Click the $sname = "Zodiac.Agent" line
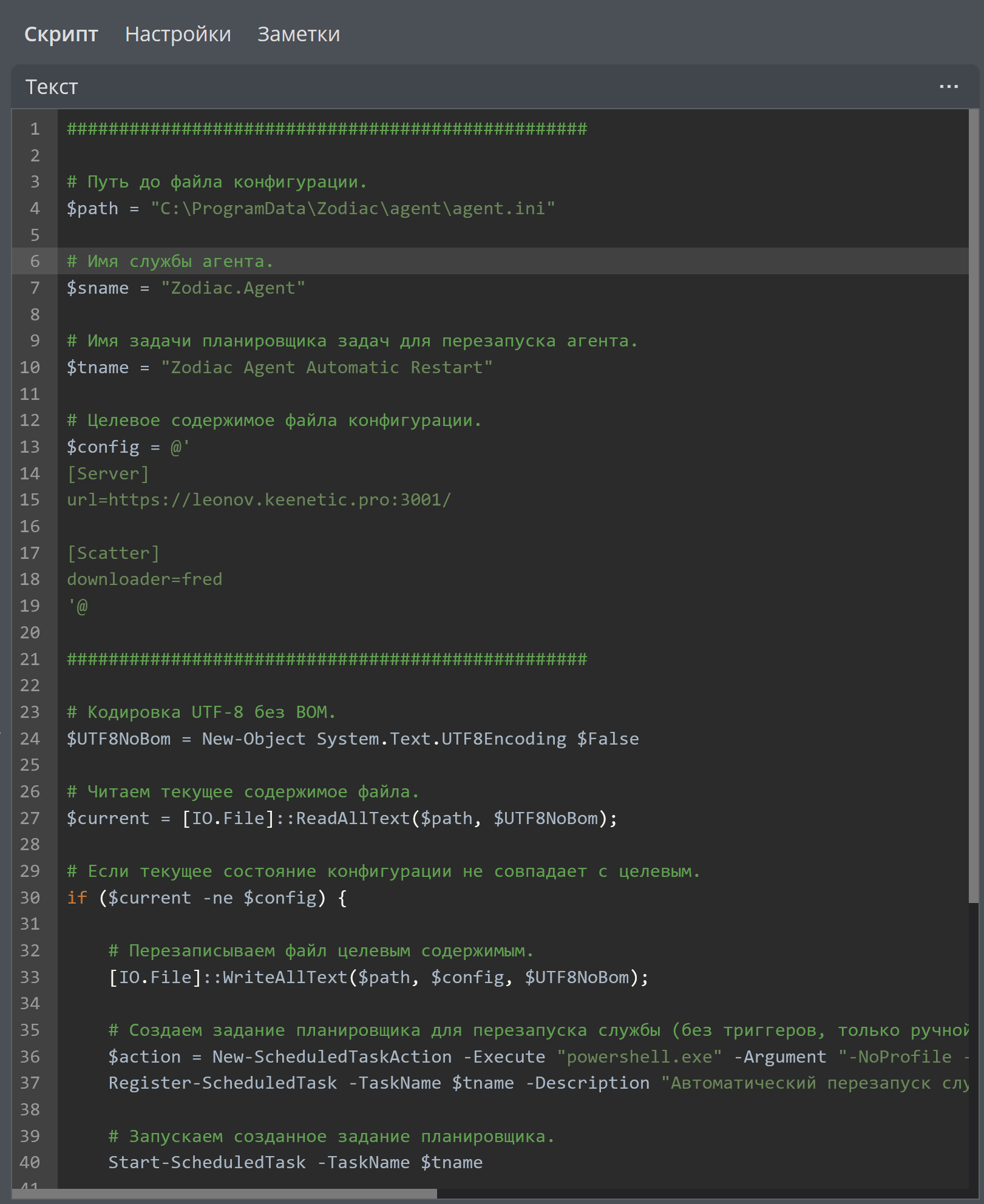Screen dimensions: 984x1204 tap(186, 288)
